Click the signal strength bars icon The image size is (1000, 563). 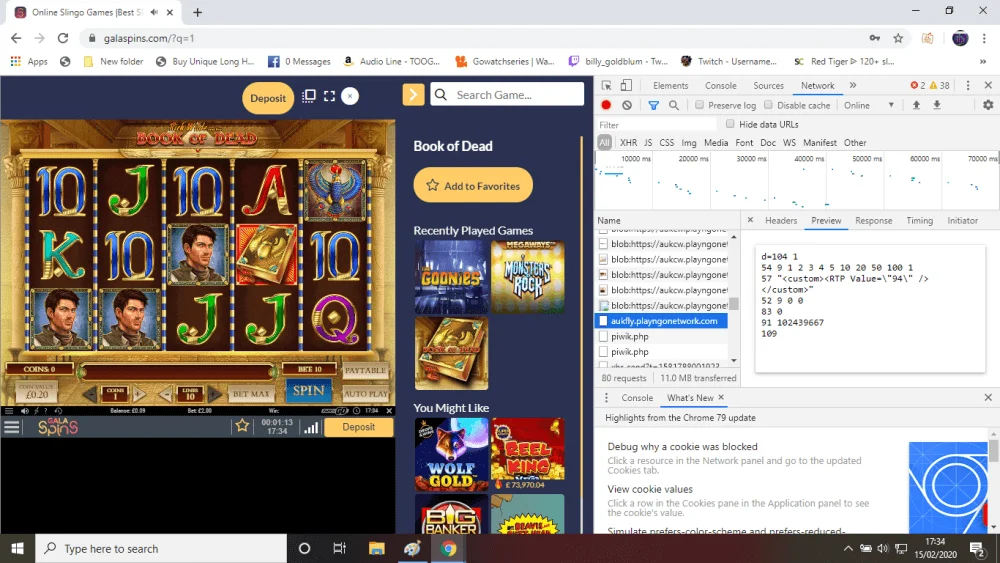tap(311, 427)
